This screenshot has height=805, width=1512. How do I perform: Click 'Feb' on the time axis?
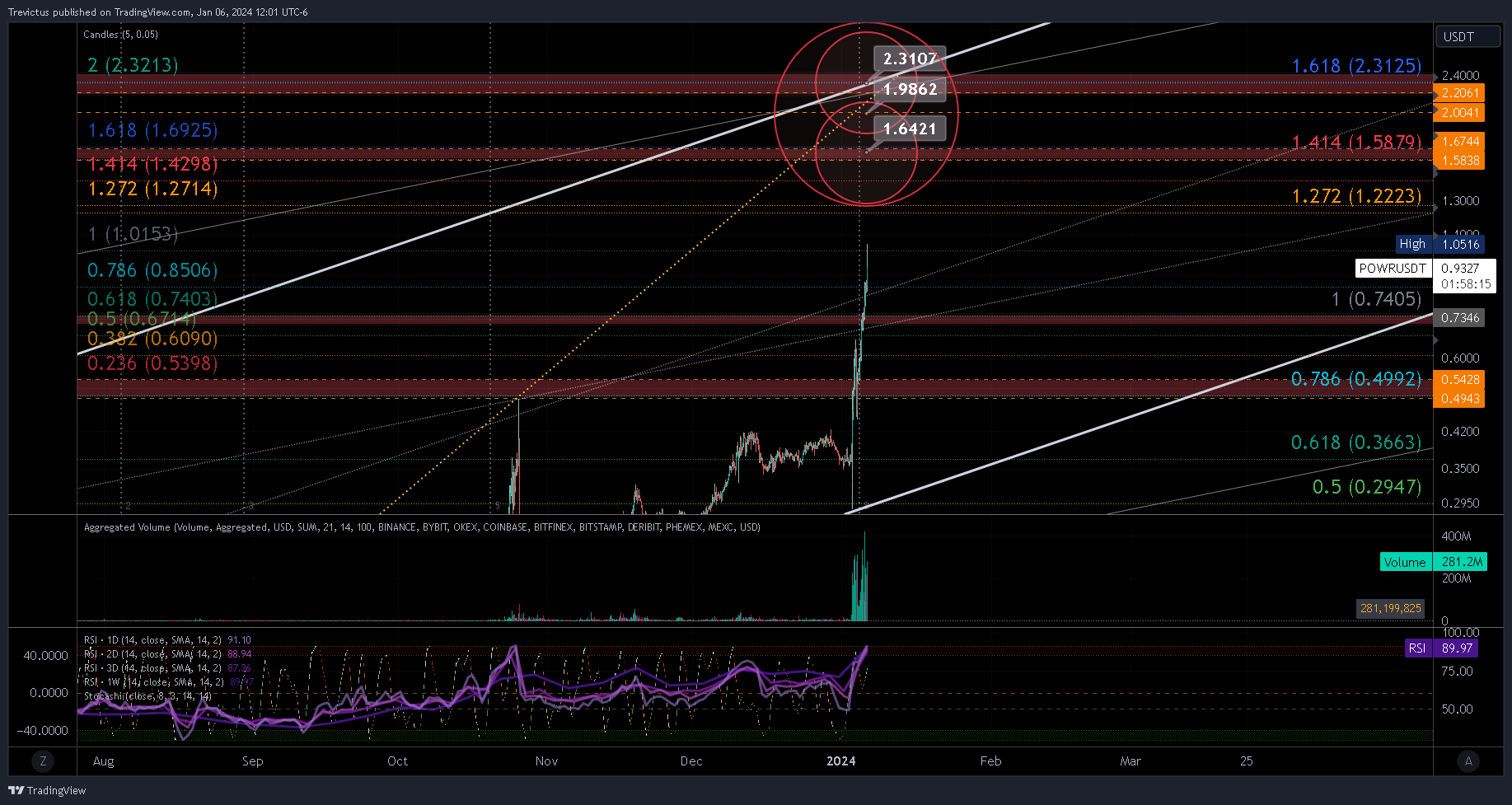(990, 761)
